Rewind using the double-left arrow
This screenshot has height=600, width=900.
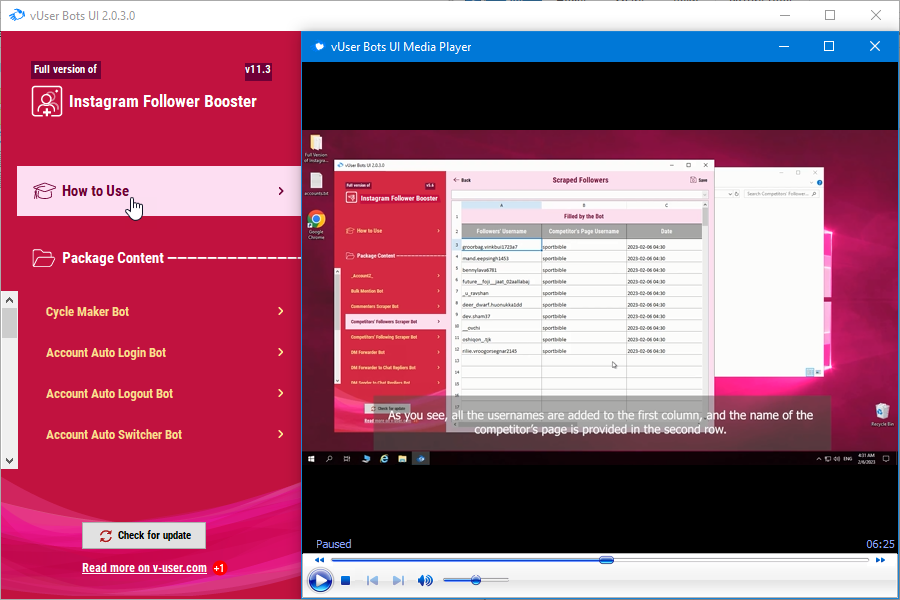click(320, 560)
